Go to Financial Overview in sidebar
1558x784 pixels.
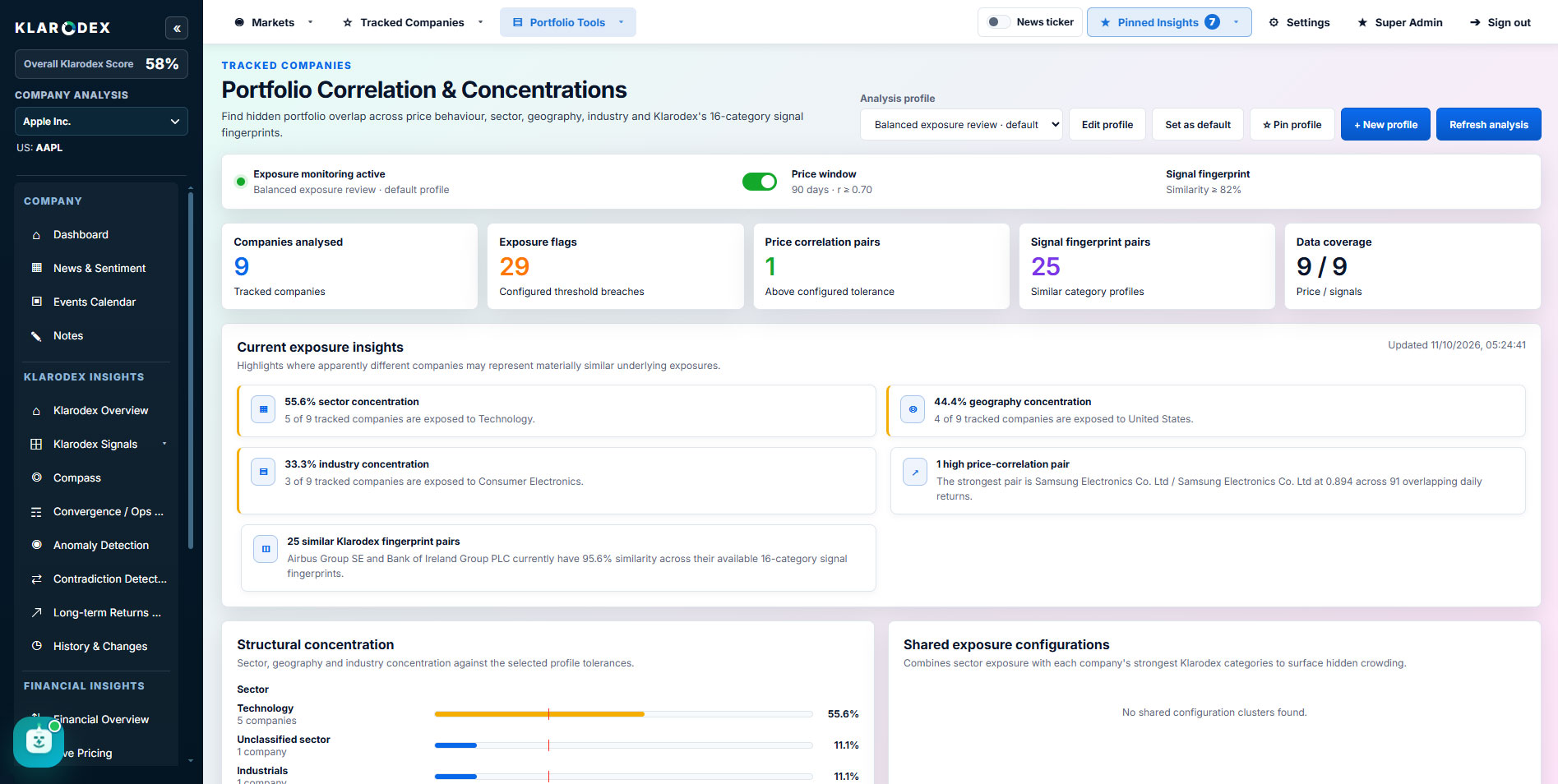(x=101, y=720)
